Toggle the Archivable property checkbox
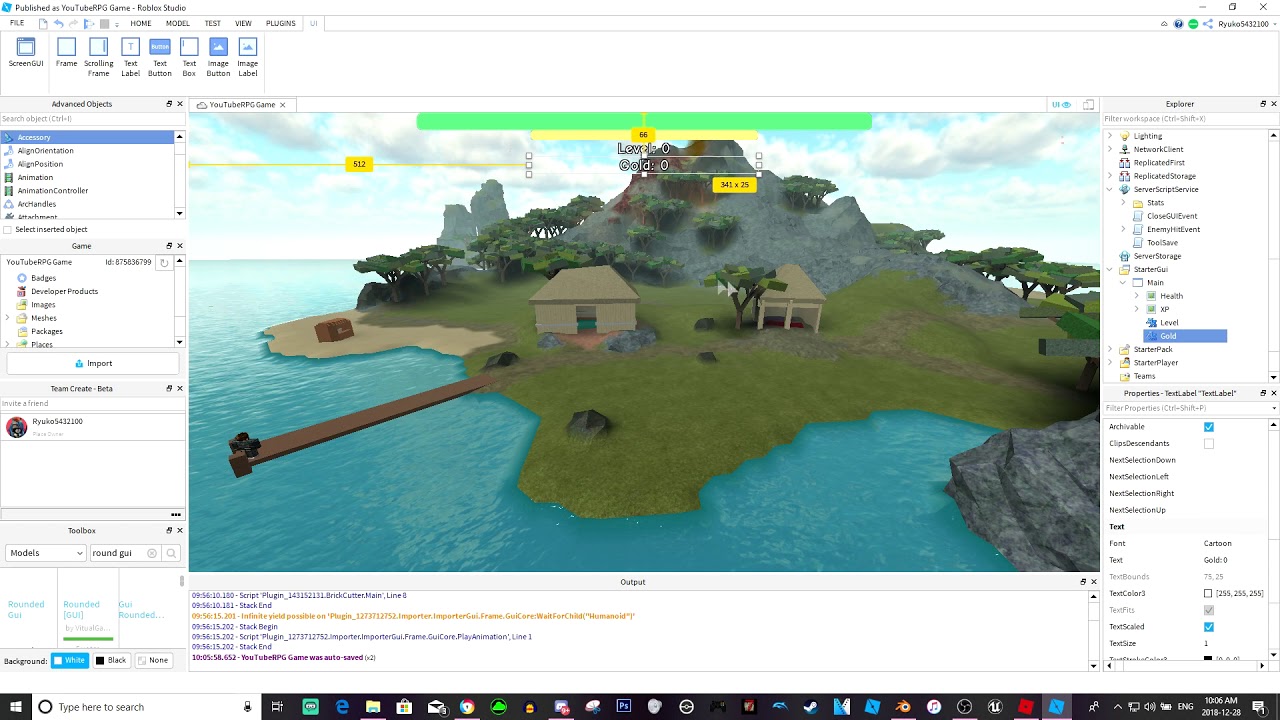Image resolution: width=1280 pixels, height=720 pixels. pos(1209,427)
